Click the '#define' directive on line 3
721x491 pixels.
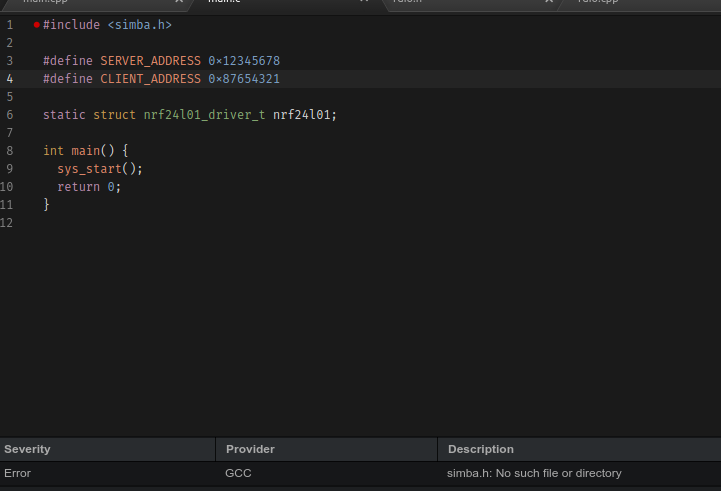click(x=68, y=61)
